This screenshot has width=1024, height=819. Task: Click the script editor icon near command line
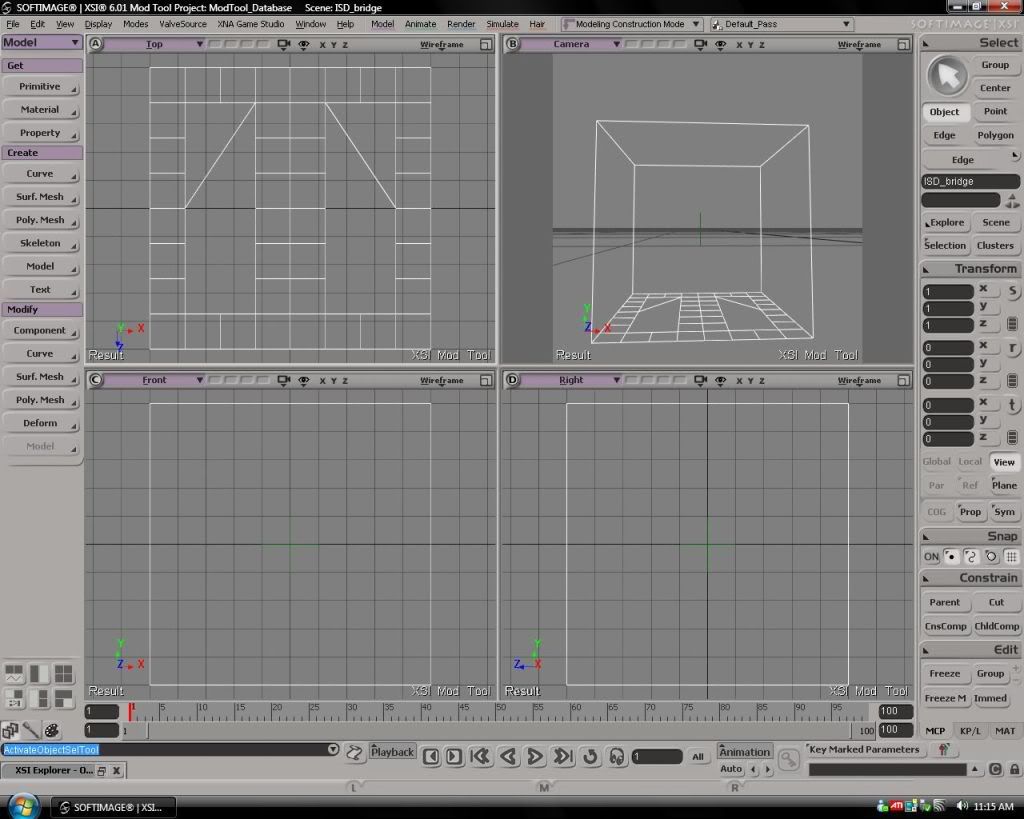click(x=355, y=752)
